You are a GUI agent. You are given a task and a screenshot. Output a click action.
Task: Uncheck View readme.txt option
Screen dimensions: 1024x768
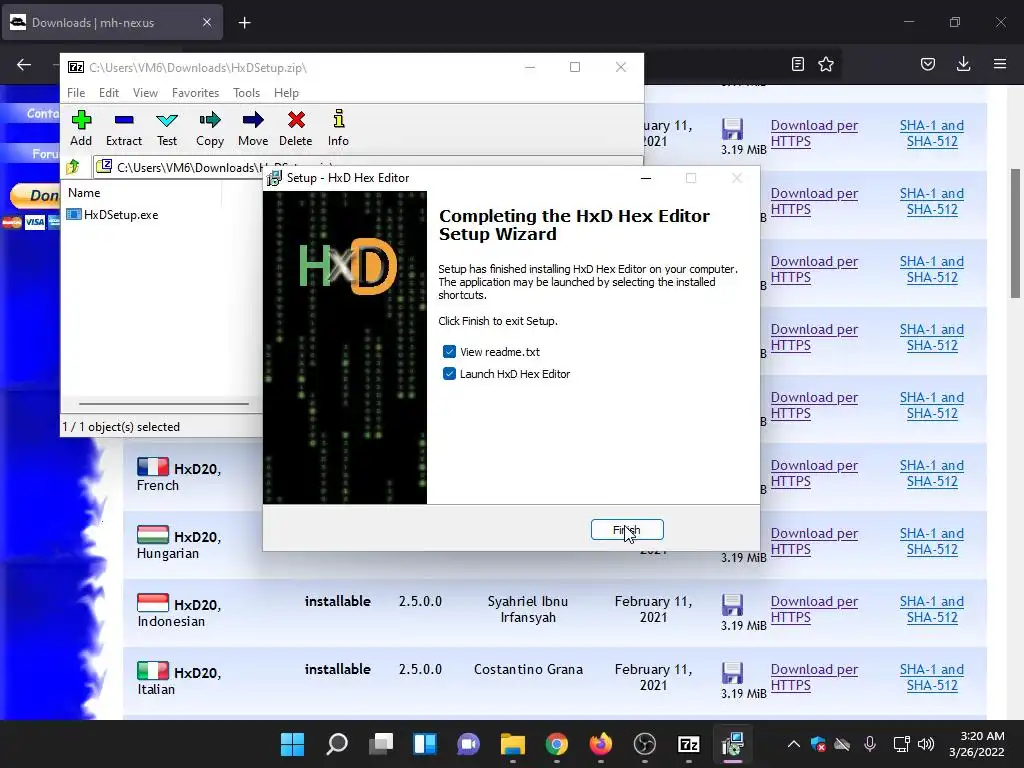pos(449,351)
